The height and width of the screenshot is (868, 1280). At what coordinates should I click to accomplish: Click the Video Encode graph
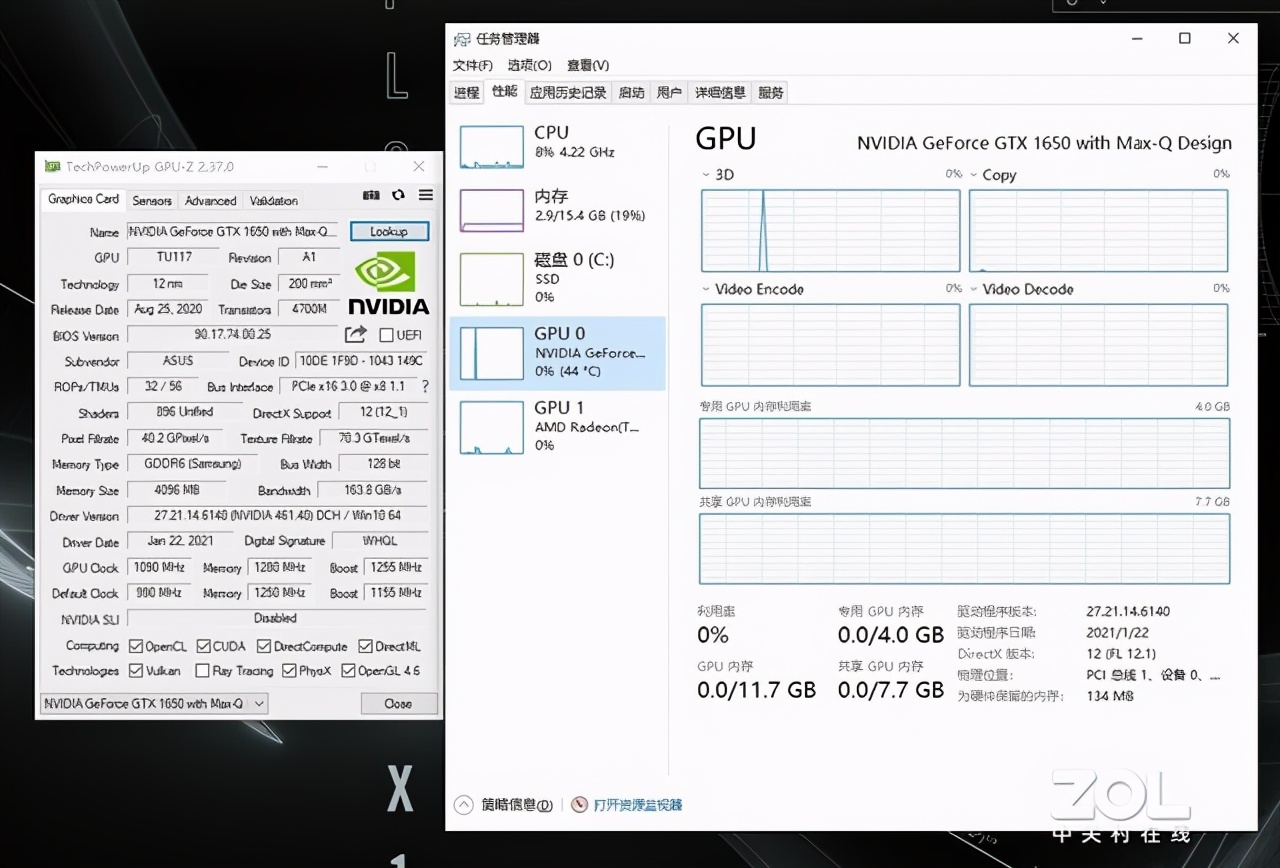point(831,345)
